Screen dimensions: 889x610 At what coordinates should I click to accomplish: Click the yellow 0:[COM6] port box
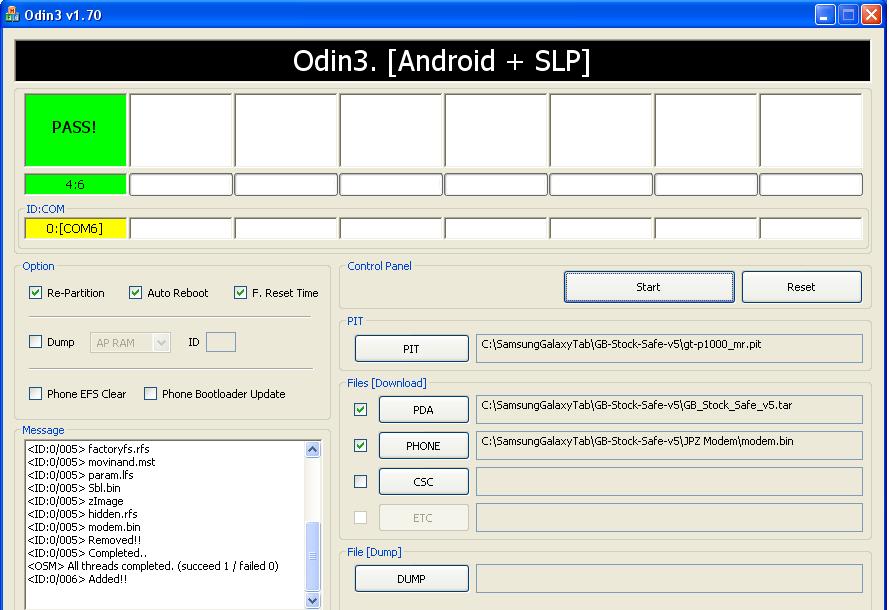point(75,228)
